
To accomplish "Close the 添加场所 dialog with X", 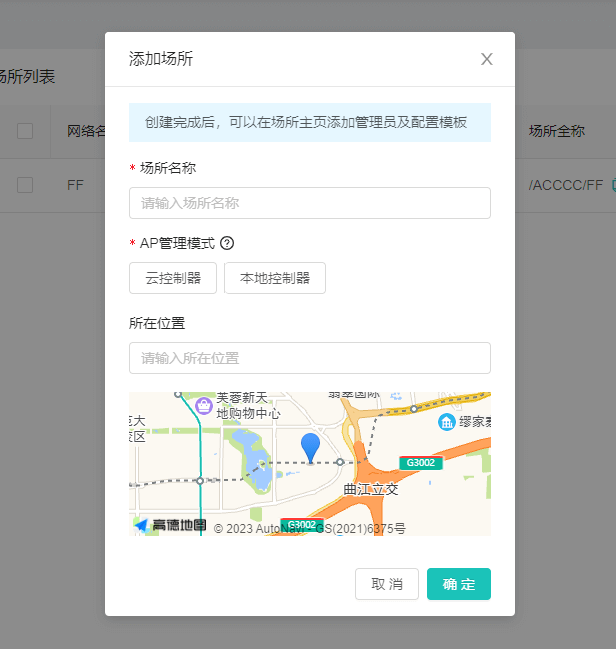I will tap(487, 59).
